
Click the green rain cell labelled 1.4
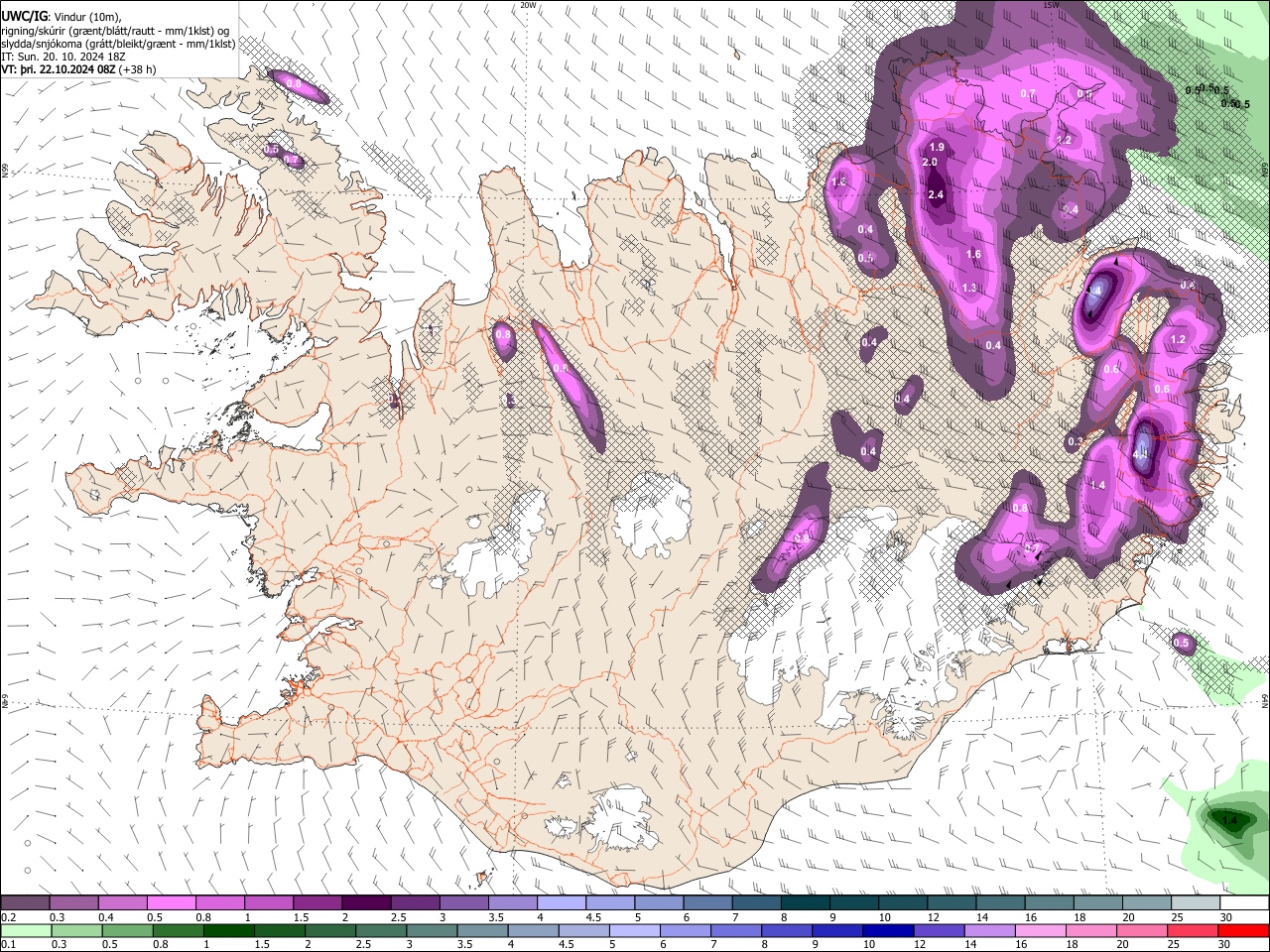1229,821
